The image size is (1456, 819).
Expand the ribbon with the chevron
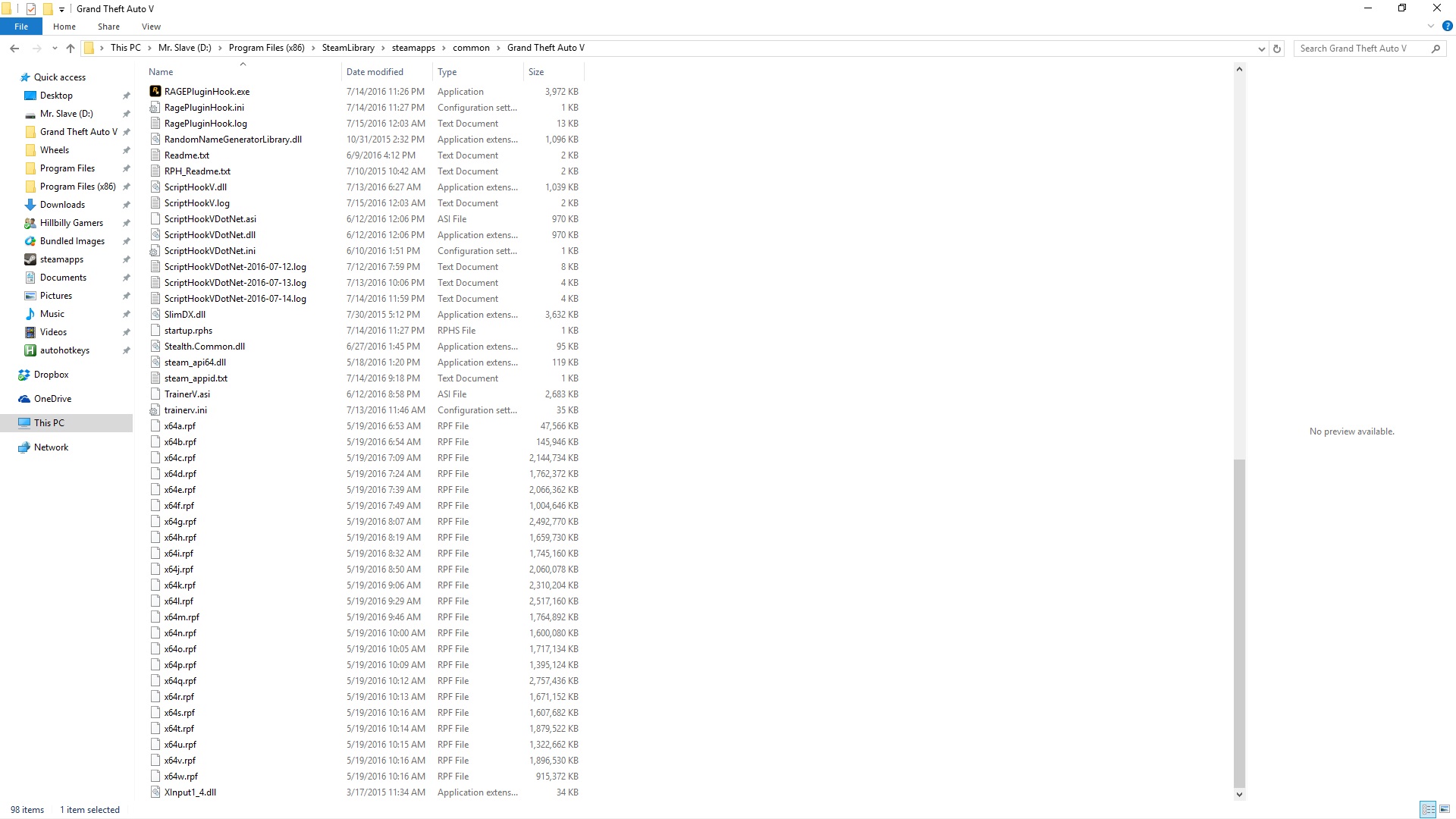(1431, 26)
